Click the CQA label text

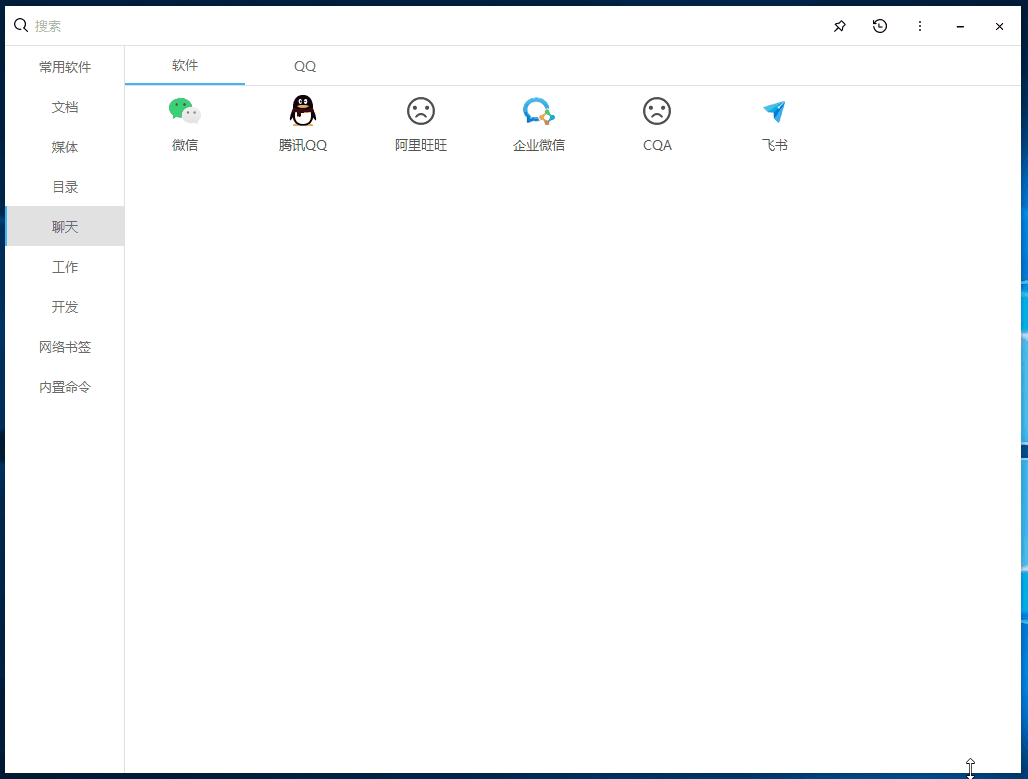tap(657, 145)
